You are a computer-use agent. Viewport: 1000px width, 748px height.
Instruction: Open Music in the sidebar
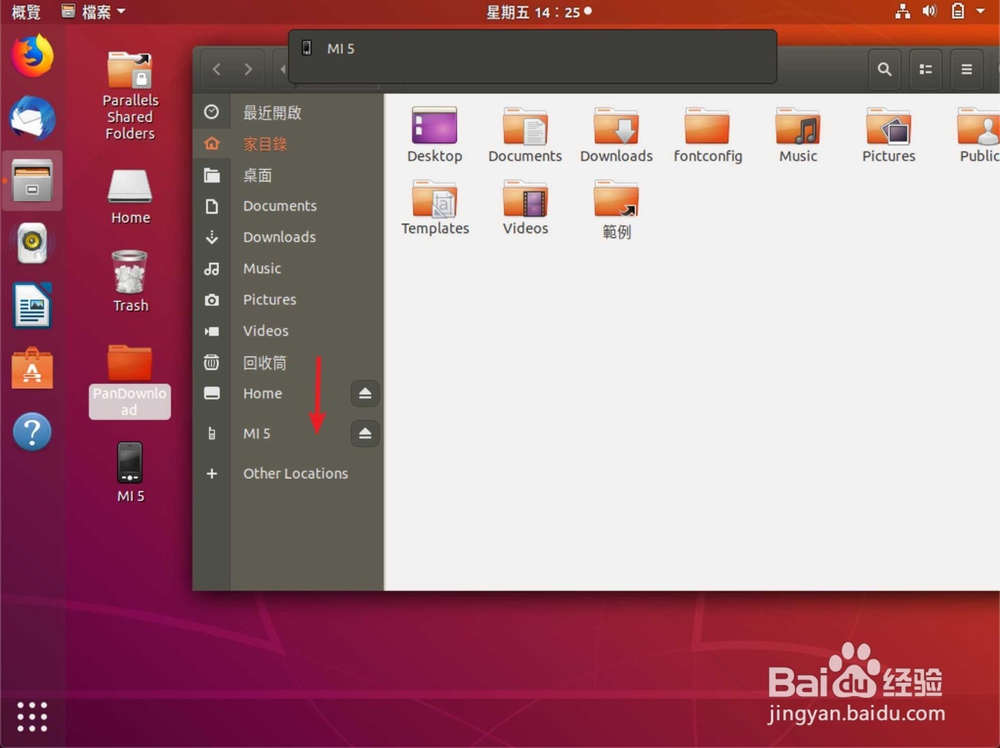(x=288, y=268)
